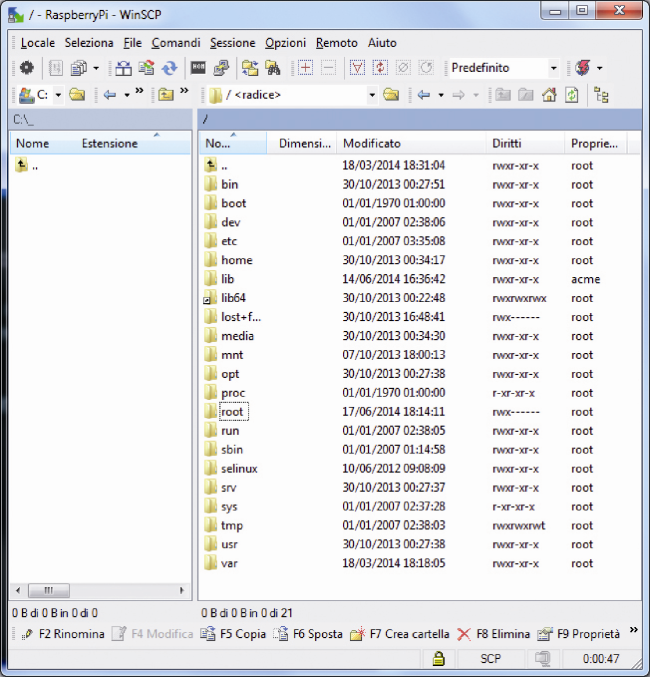Click the Synchronize directories icon
The width and height of the screenshot is (650, 677).
pos(169,68)
